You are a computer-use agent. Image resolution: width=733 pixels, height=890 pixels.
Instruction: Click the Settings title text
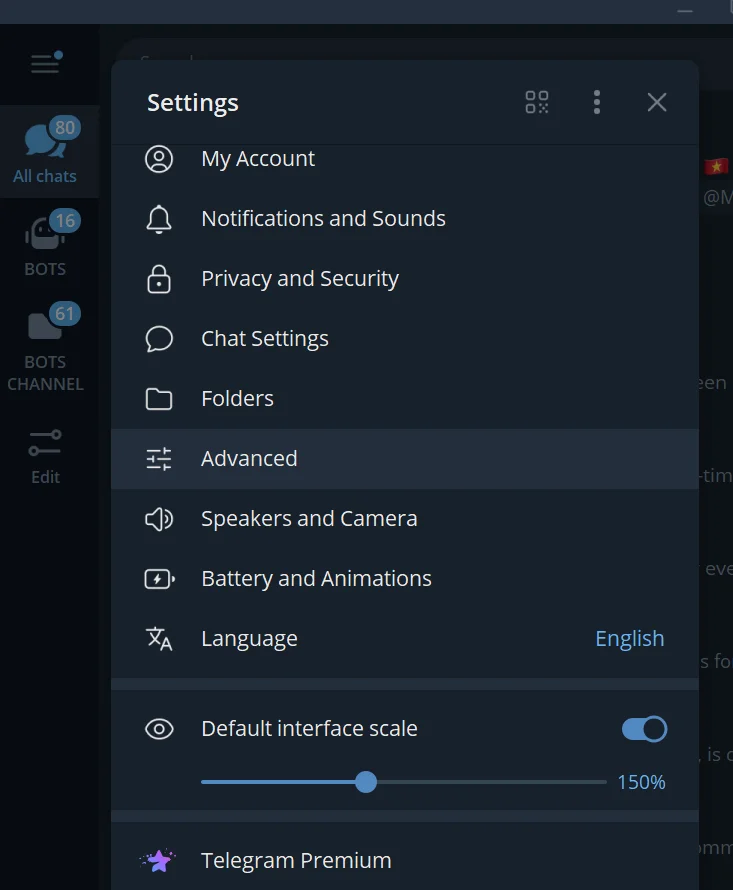point(193,103)
